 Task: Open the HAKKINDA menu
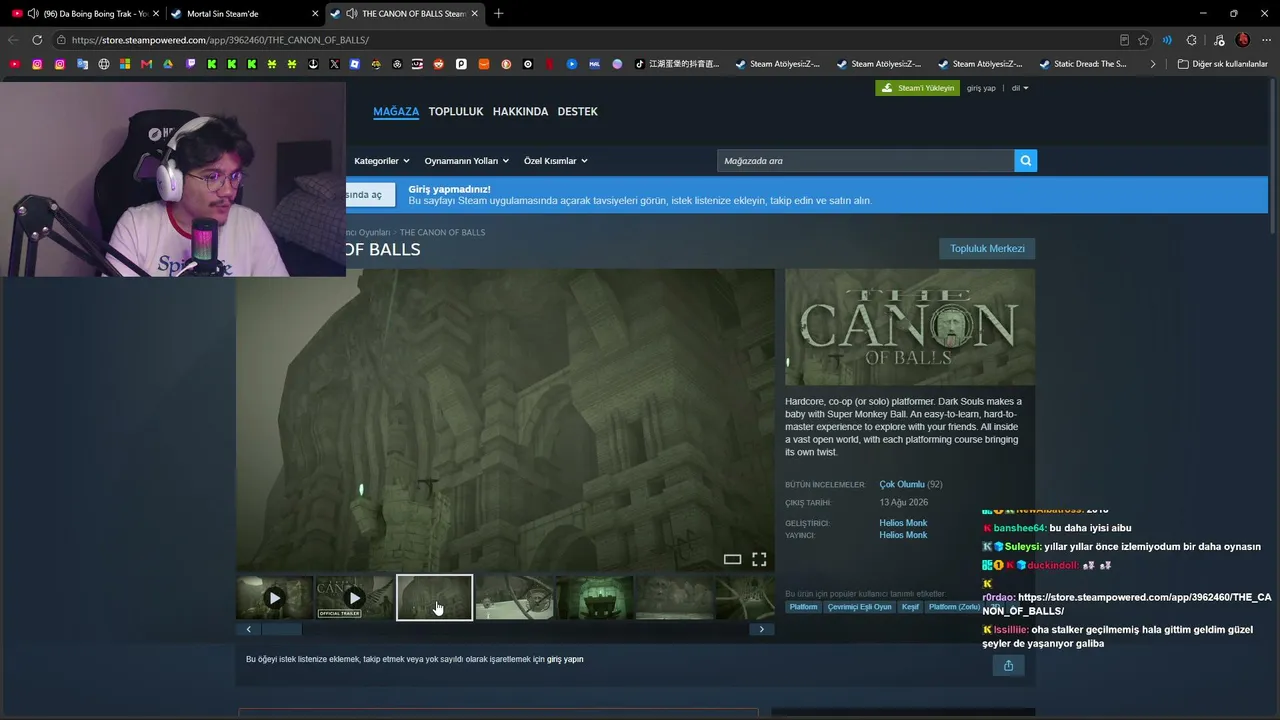520,112
